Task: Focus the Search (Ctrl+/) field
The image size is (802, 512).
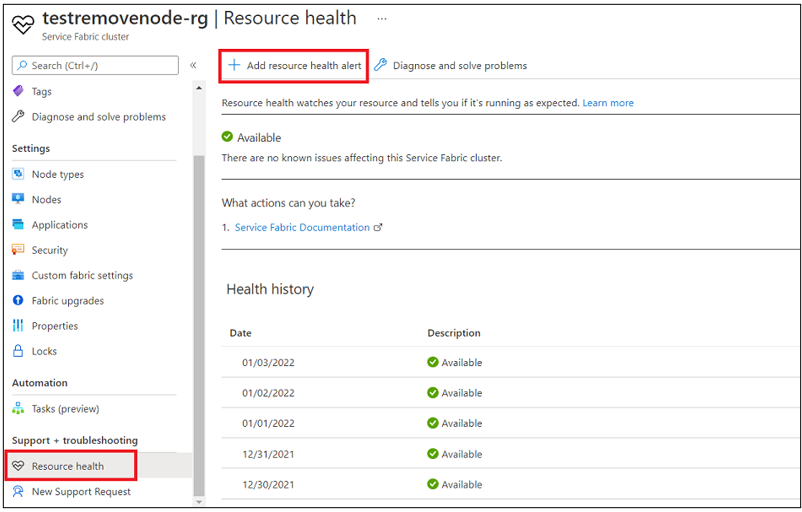Action: 95,65
